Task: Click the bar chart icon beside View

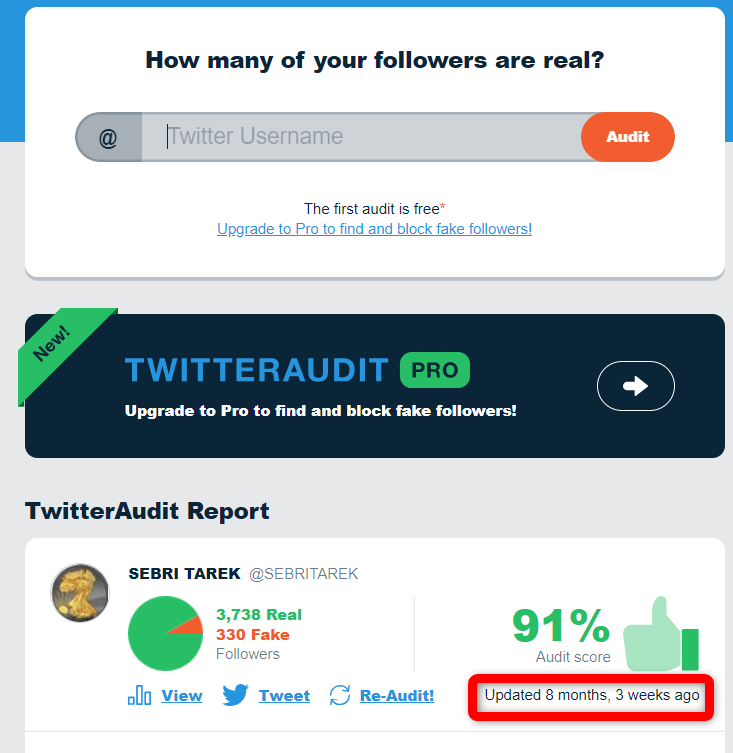Action: point(139,695)
